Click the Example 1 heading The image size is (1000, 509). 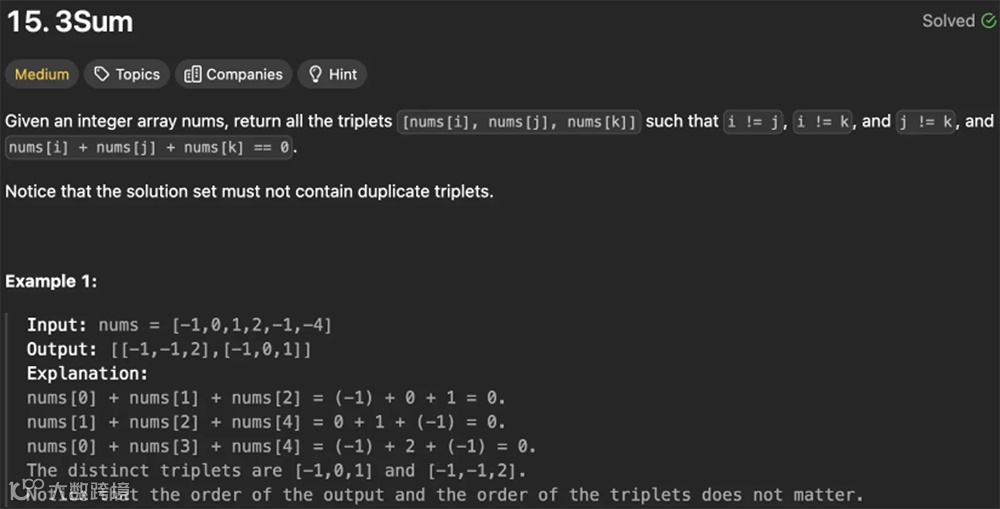[51, 281]
